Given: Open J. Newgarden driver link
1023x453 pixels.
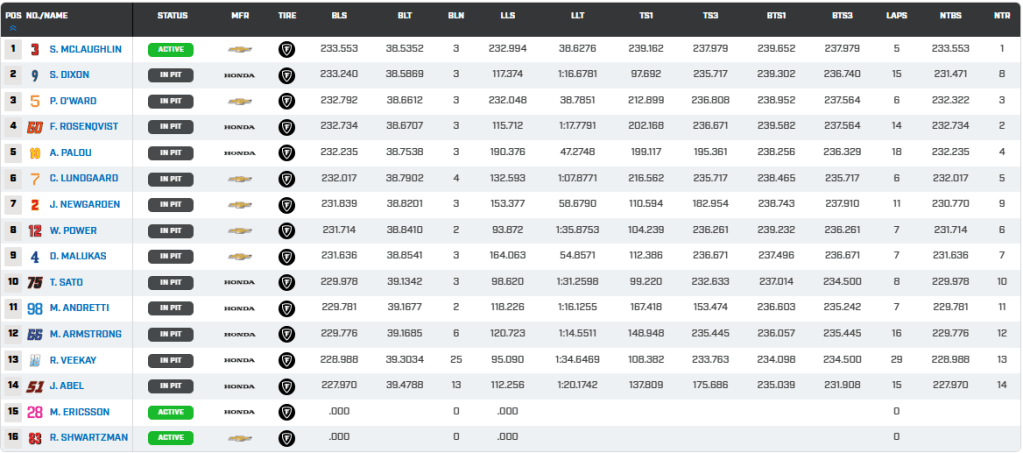Looking at the screenshot, I should [x=85, y=204].
